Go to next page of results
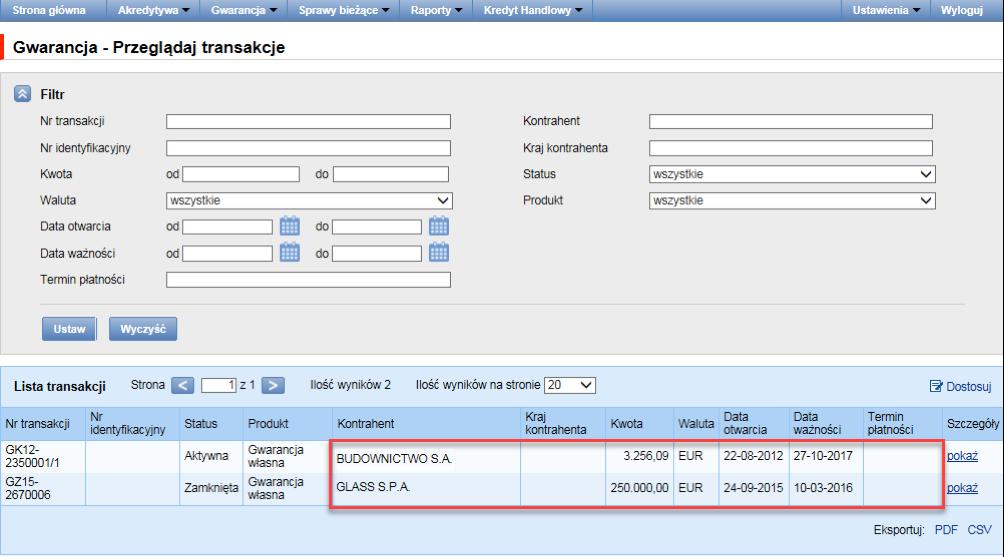 tap(273, 385)
